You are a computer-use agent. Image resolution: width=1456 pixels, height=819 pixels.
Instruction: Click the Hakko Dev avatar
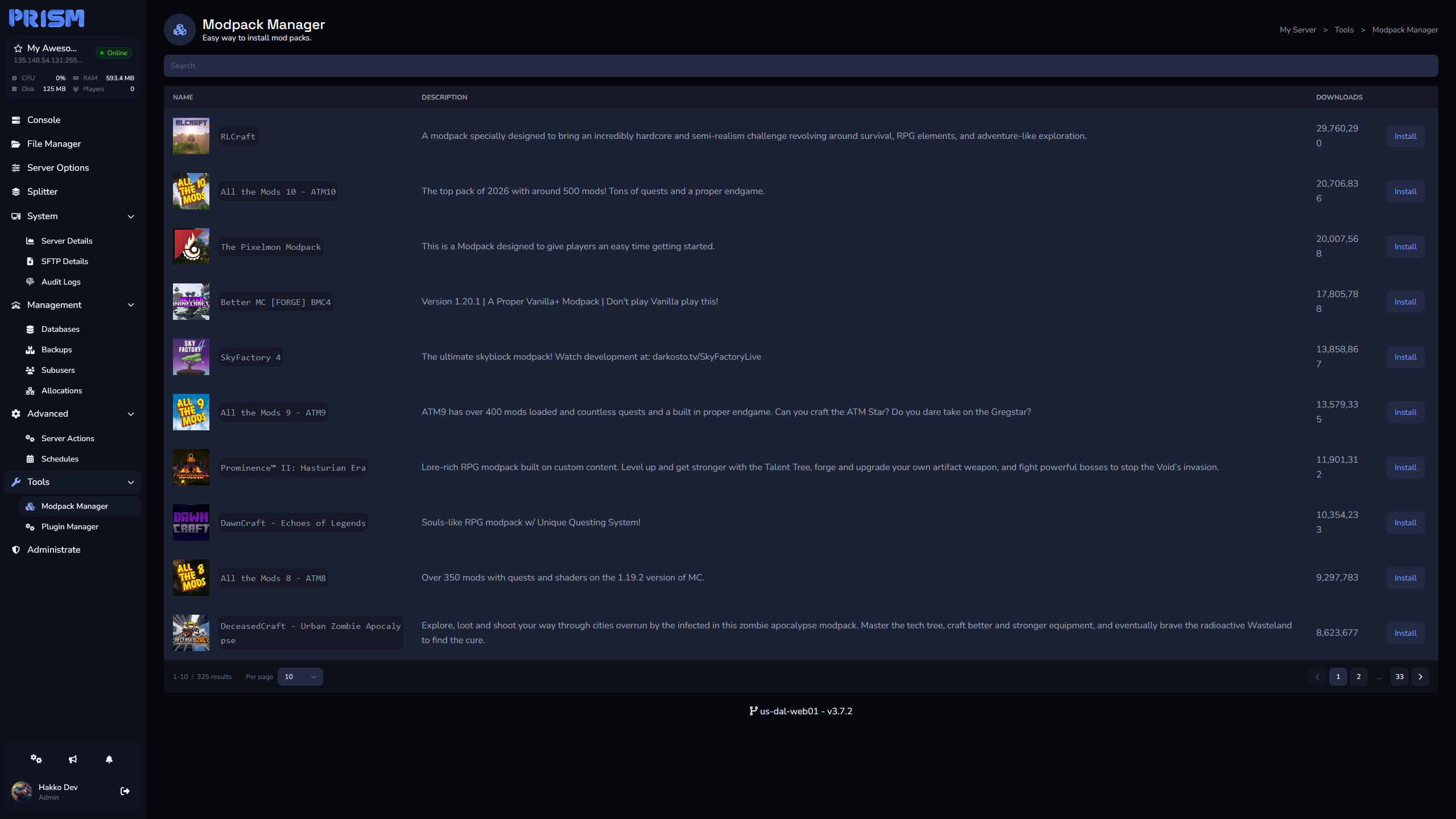[22, 791]
